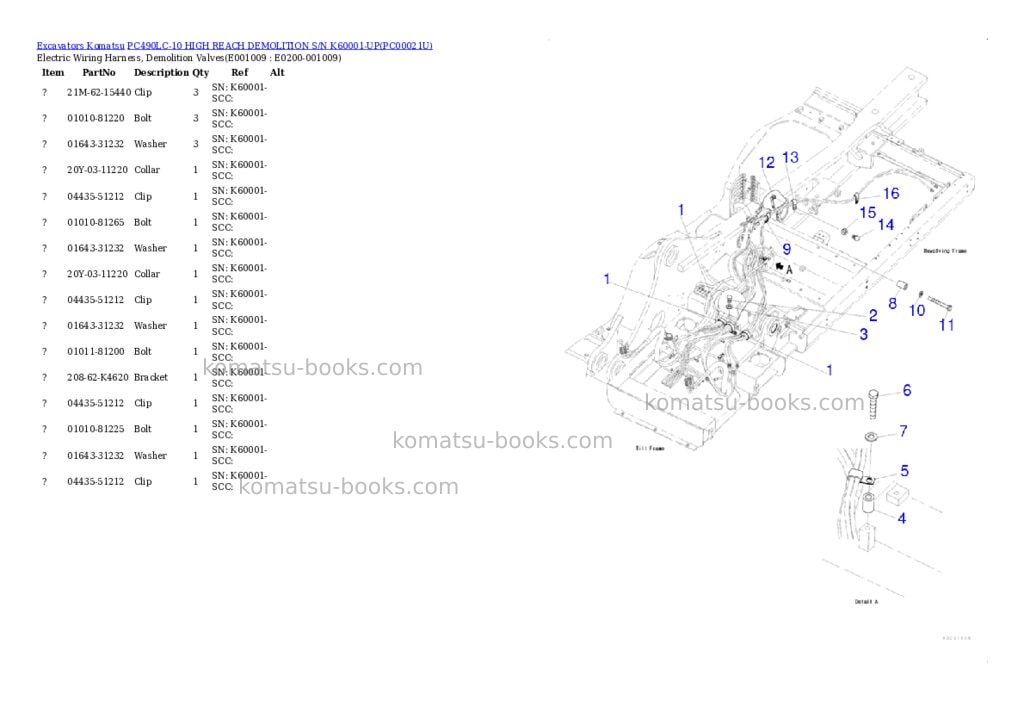This screenshot has height=725, width=1024.
Task: Click callout number 13 in the diagram
Action: [790, 157]
